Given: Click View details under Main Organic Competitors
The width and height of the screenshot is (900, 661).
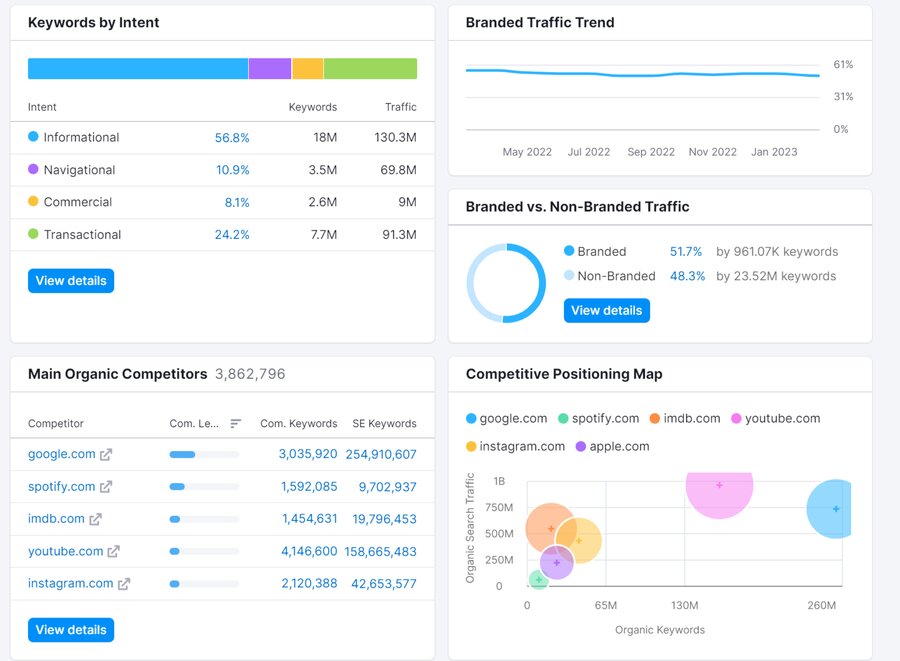Looking at the screenshot, I should [x=71, y=630].
